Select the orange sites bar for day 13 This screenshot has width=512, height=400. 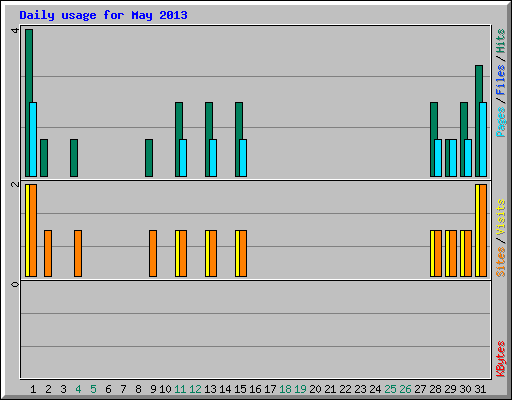(213, 253)
